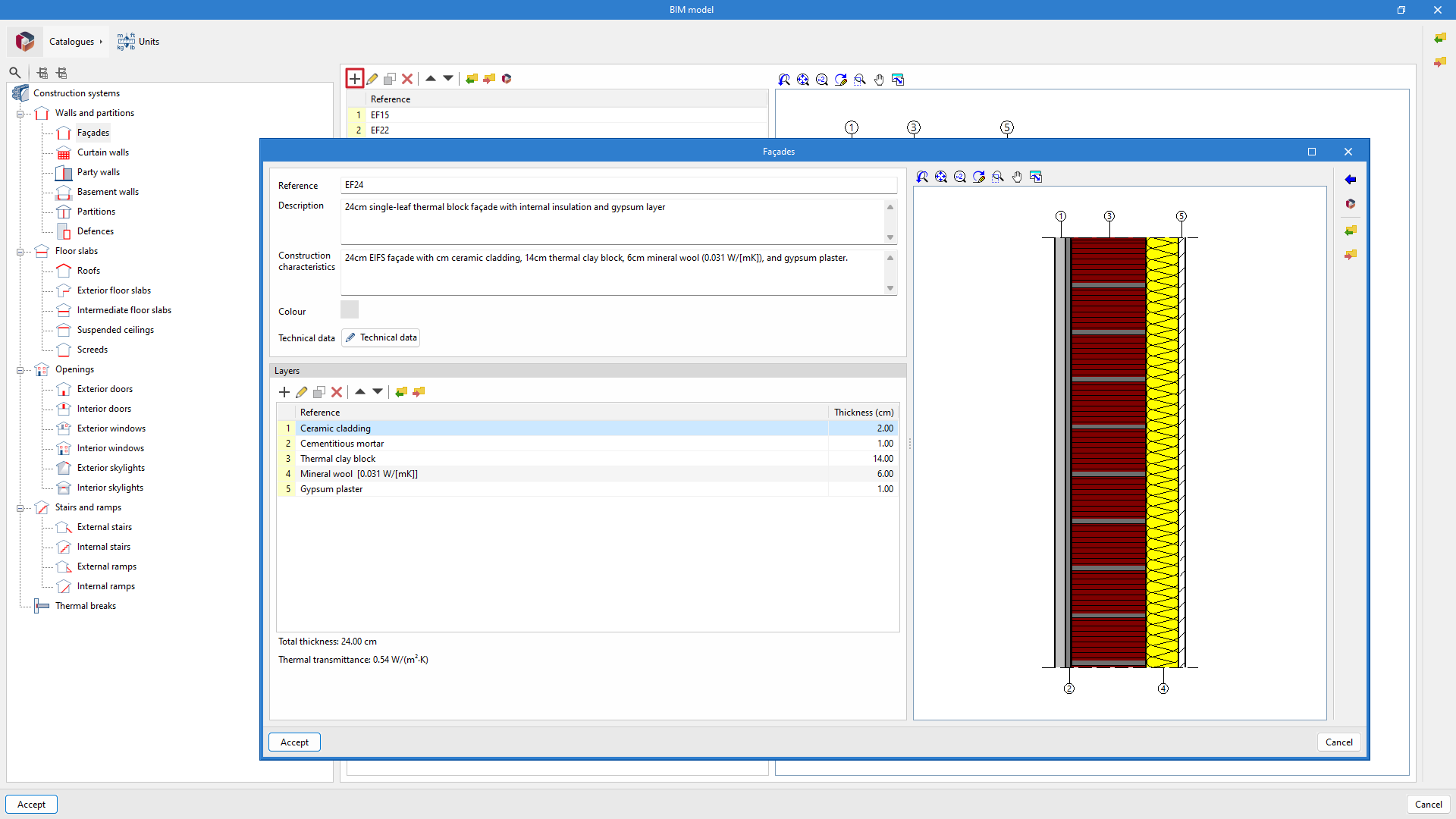This screenshot has width=1456, height=819.
Task: Click pan hand tool in Façades preview
Action: [1017, 177]
